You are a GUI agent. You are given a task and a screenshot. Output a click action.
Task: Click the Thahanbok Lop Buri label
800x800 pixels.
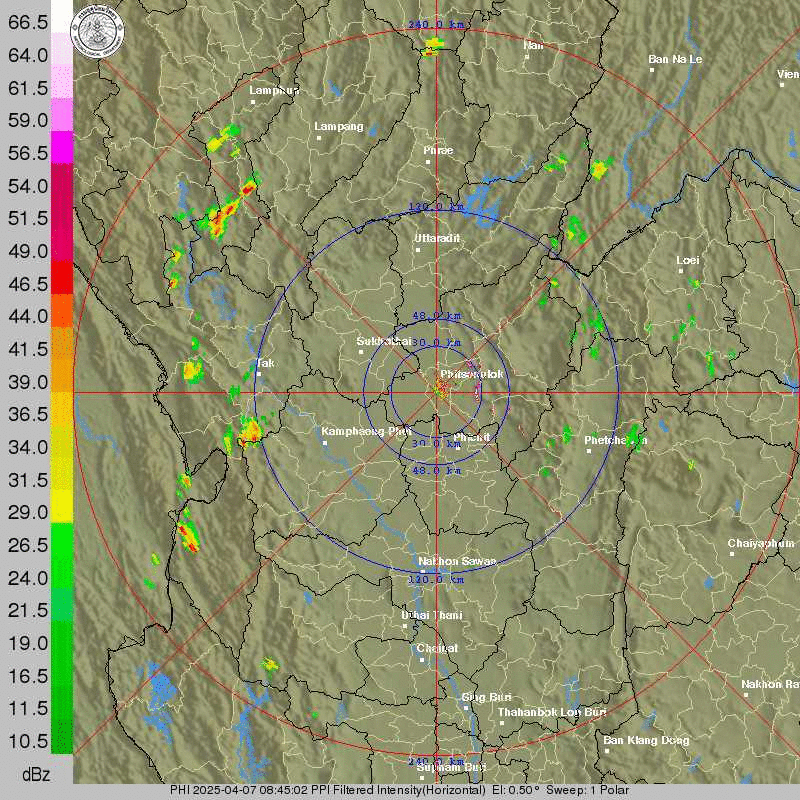[552, 712]
